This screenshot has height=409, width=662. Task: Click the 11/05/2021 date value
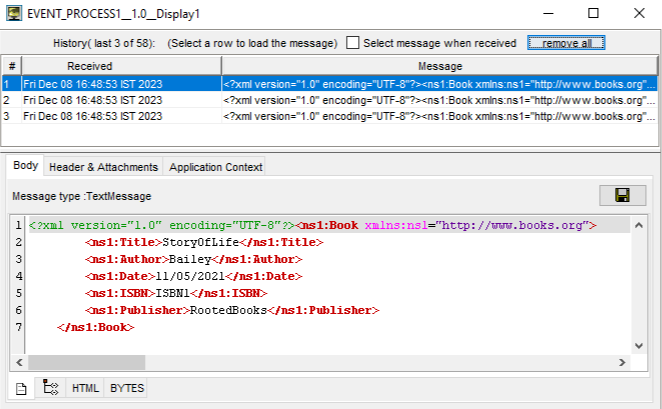[x=190, y=276]
